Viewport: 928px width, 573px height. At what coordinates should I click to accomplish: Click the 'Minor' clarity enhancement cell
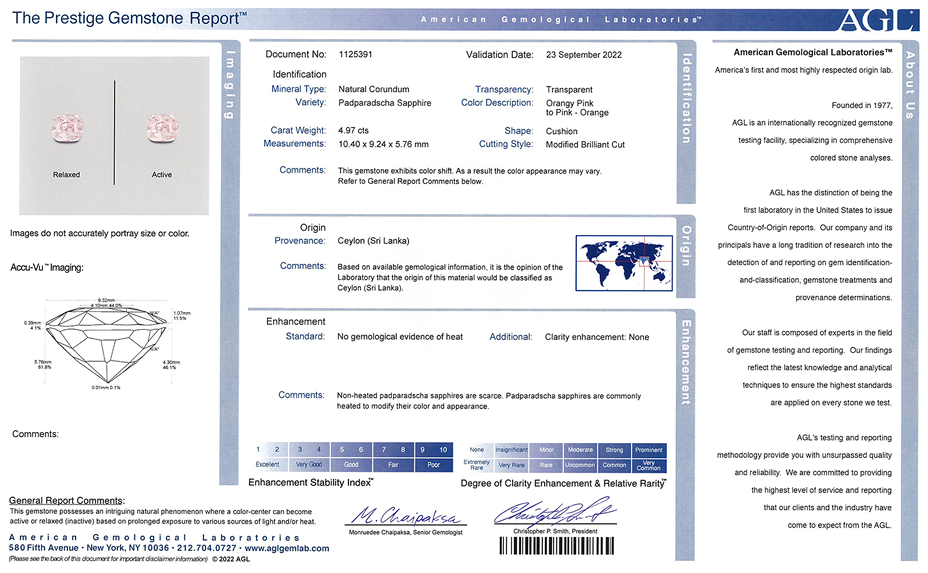click(546, 450)
